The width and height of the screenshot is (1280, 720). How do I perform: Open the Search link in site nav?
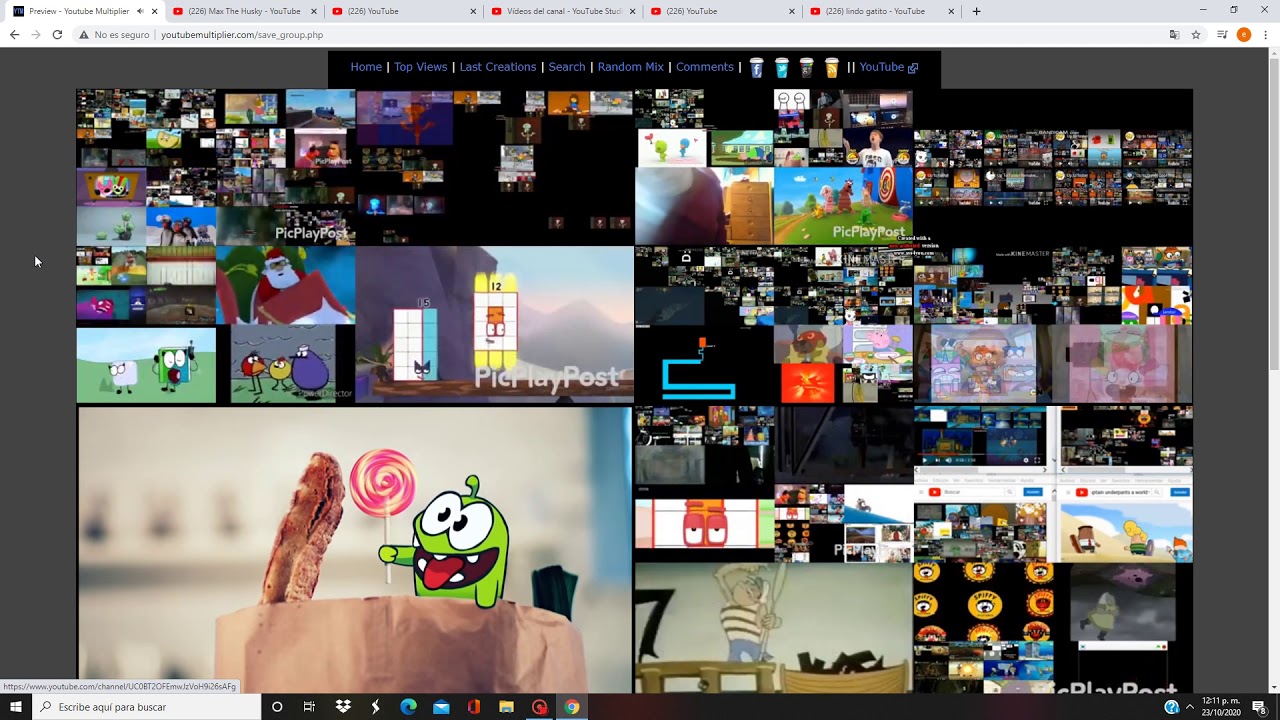point(567,67)
